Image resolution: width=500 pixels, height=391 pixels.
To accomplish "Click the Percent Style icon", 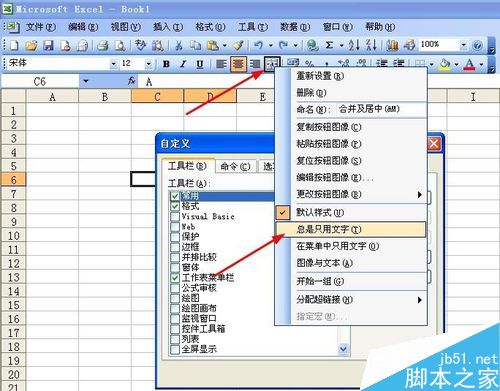I will click(x=310, y=63).
